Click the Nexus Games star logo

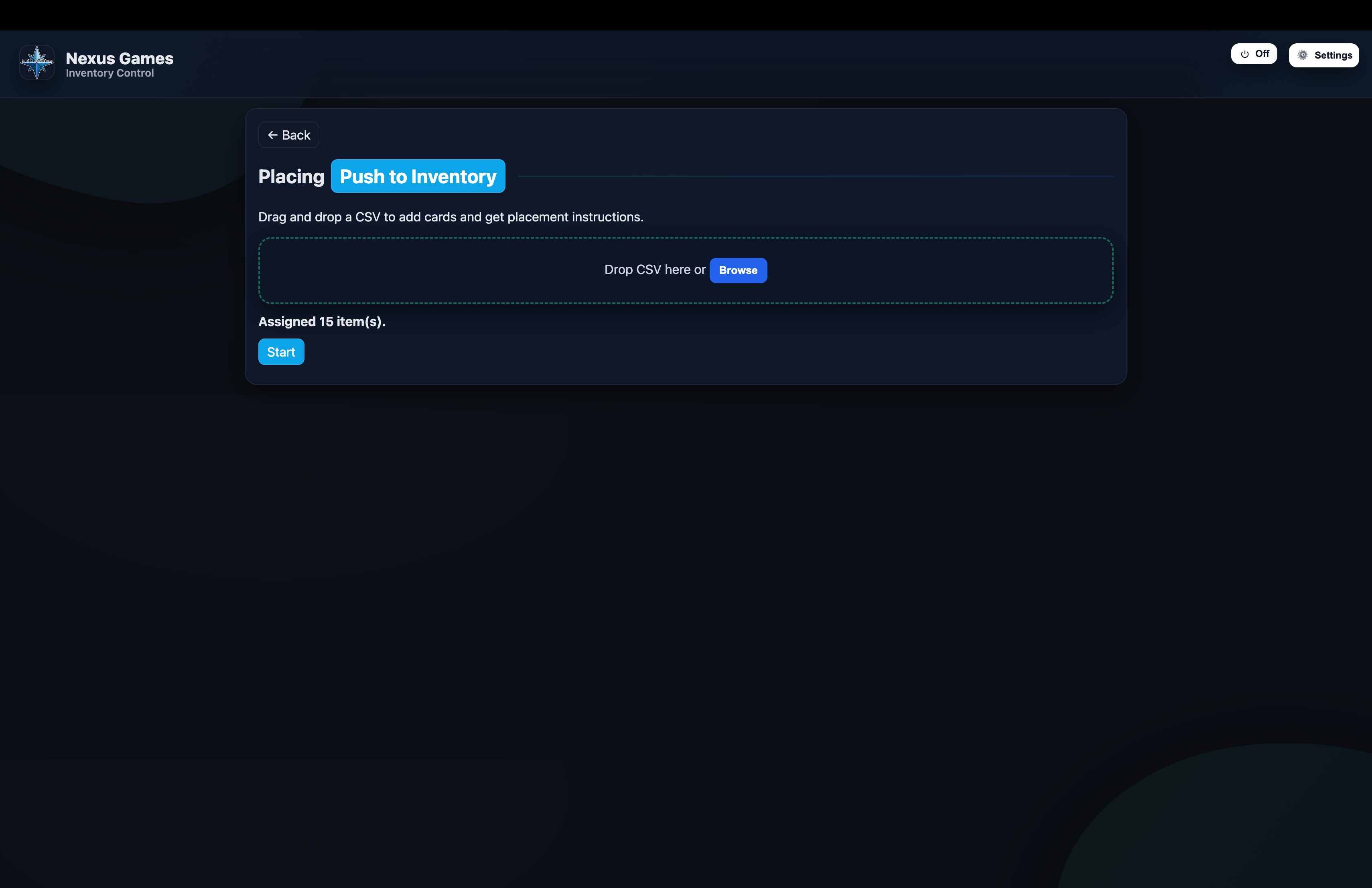37,63
